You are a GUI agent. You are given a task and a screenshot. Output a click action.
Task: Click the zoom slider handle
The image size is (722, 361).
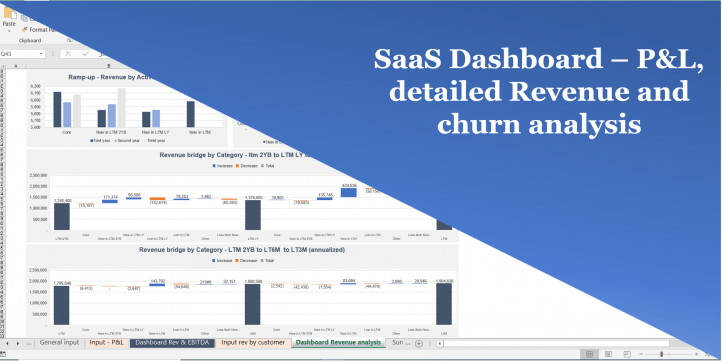pos(662,354)
